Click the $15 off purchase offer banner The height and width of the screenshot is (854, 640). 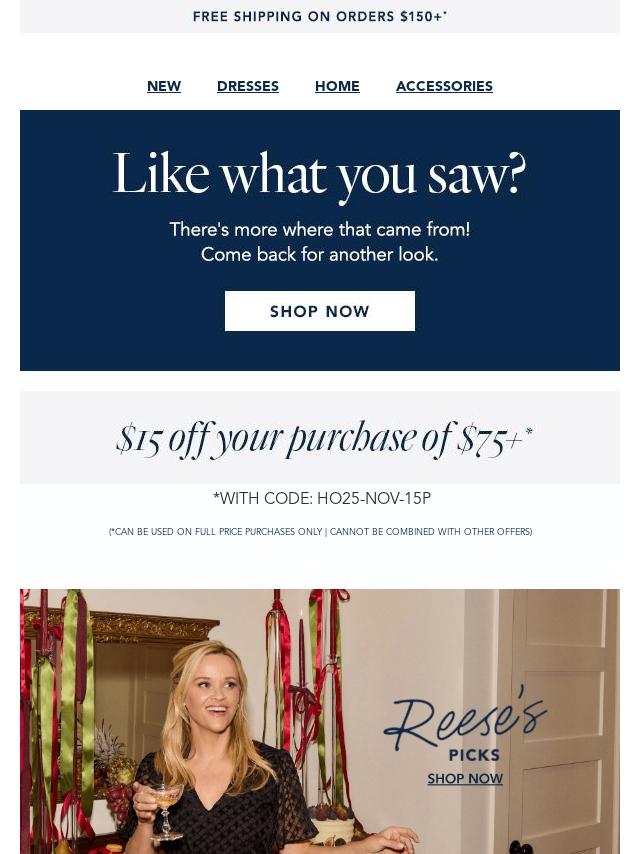click(x=320, y=437)
